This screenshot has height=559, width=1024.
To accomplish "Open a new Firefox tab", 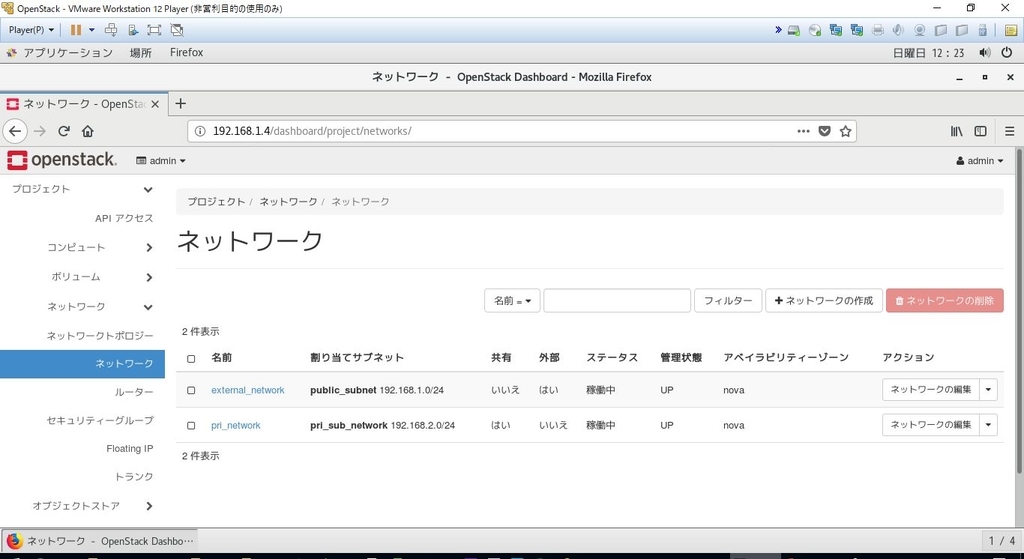I will (181, 103).
